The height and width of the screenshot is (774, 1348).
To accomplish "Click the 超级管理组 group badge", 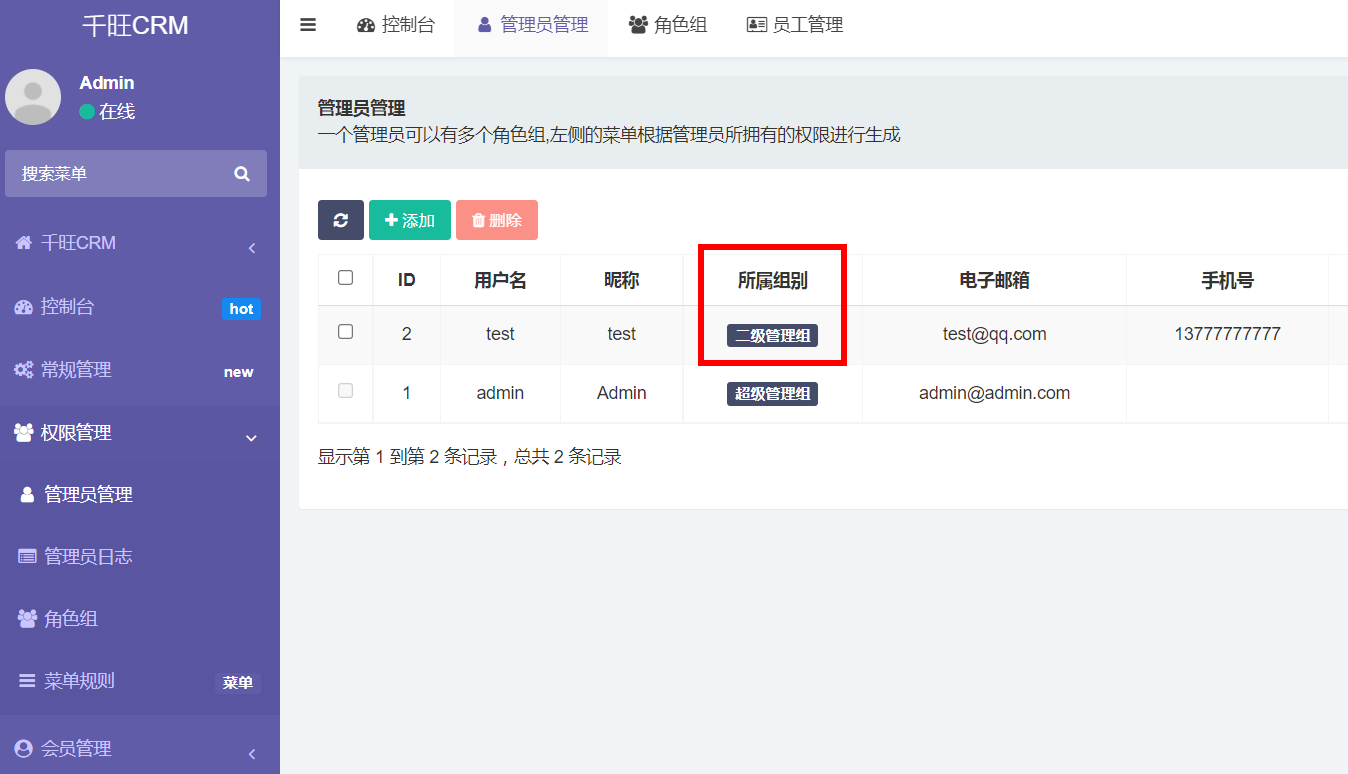I will pyautogui.click(x=772, y=394).
